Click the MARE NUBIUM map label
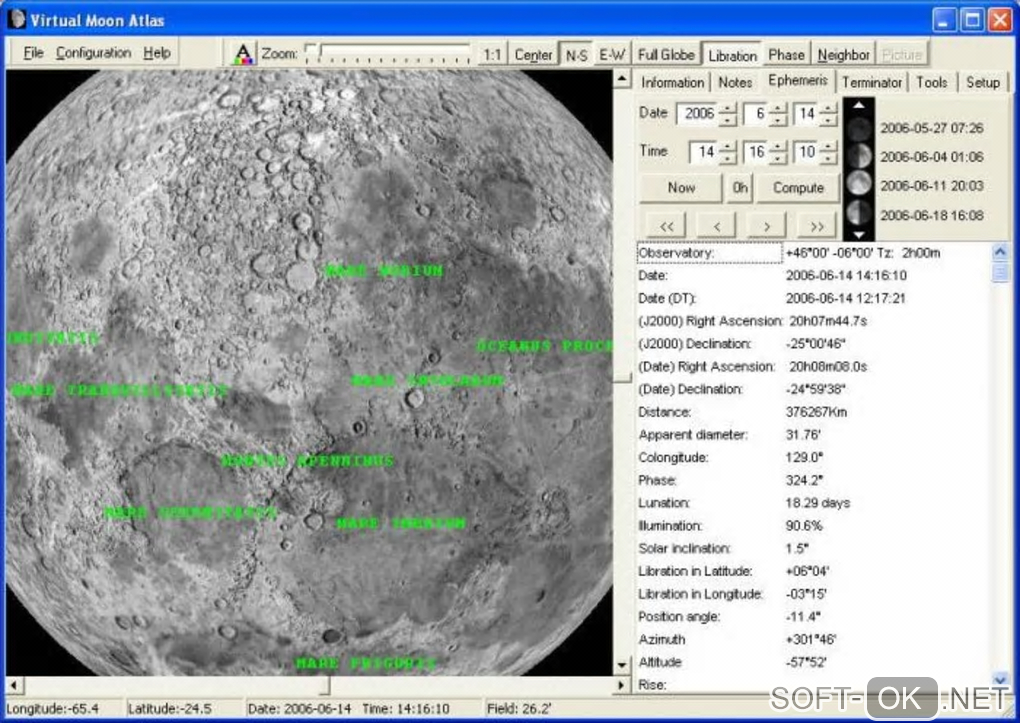 tap(384, 271)
